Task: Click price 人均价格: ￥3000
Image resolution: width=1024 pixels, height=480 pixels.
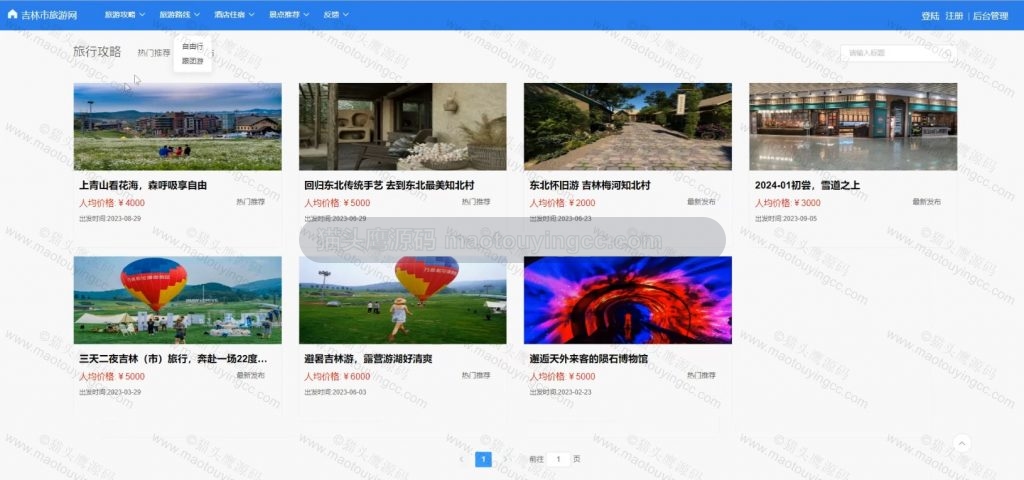Action: coord(788,203)
